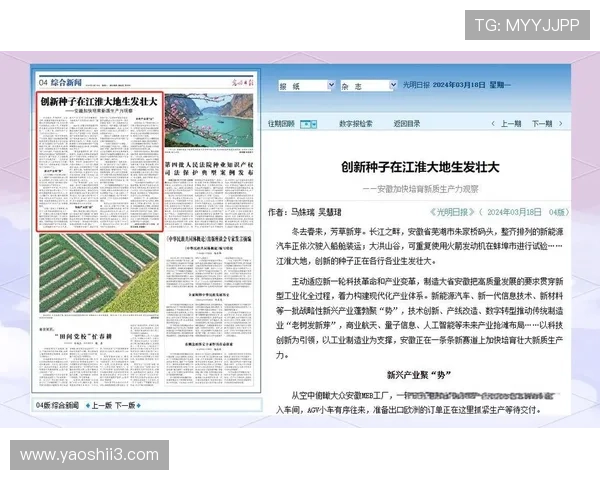Click the 04版 综合新闻 footer label

pyautogui.click(x=57, y=405)
